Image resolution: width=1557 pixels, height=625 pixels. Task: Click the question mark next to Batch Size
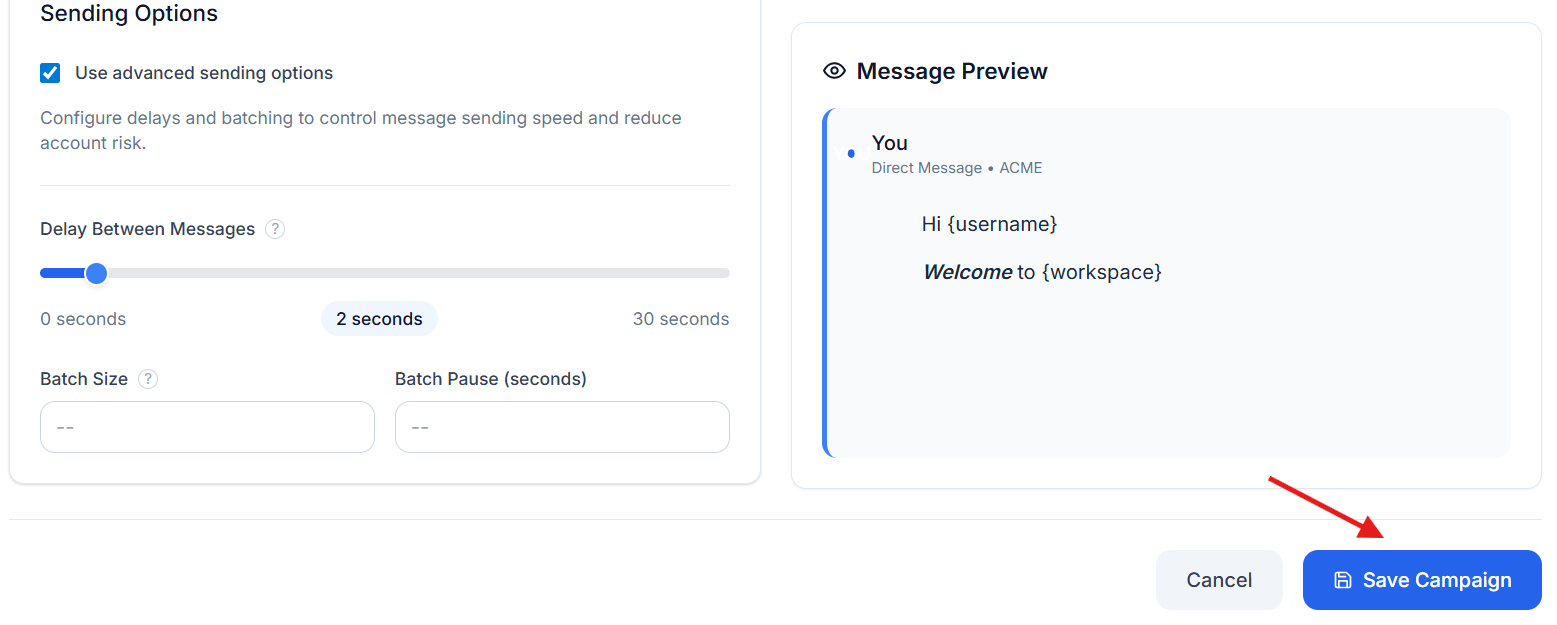(148, 379)
